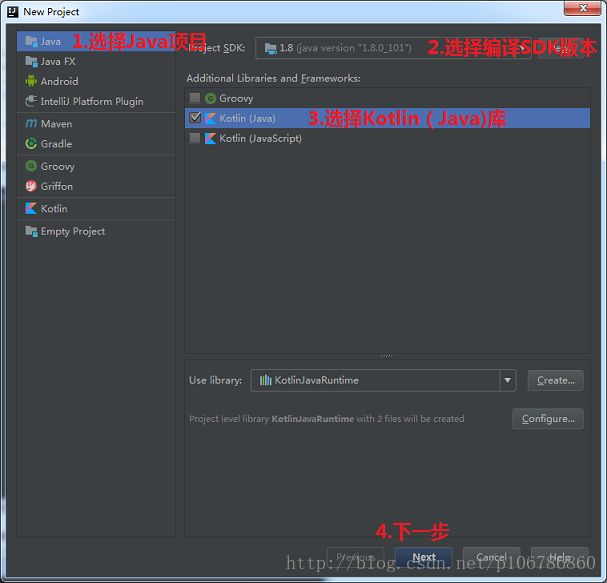The width and height of the screenshot is (607, 583).
Task: Enable the Groovy framework checkbox
Action: [195, 98]
